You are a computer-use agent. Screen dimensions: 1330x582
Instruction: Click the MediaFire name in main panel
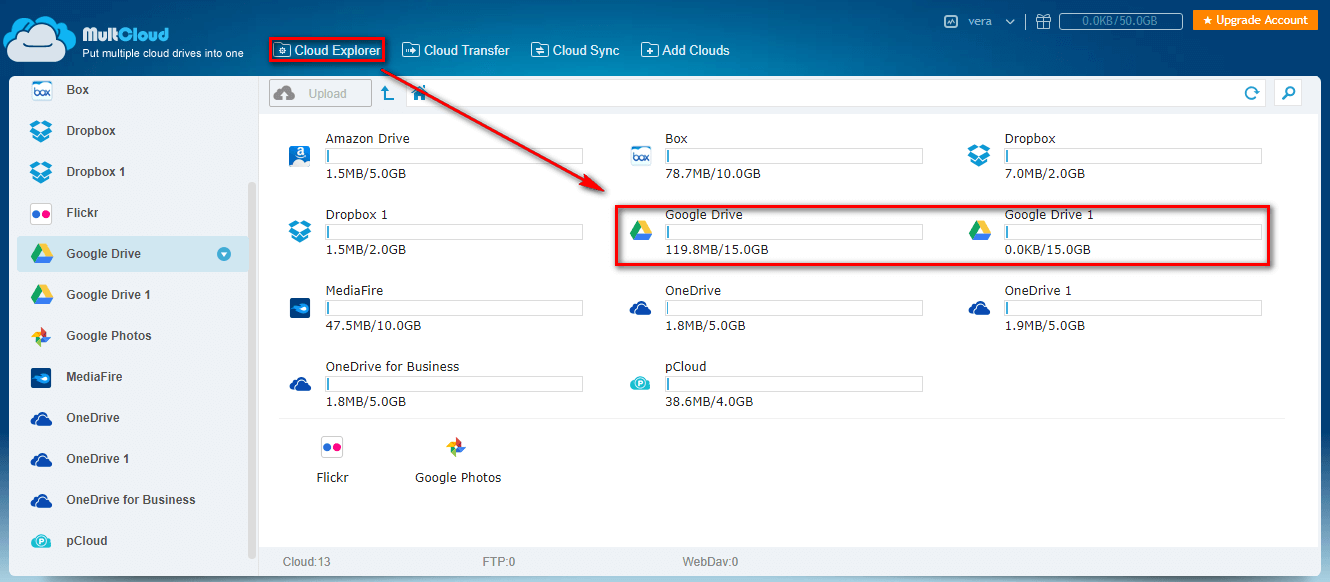pyautogui.click(x=354, y=291)
